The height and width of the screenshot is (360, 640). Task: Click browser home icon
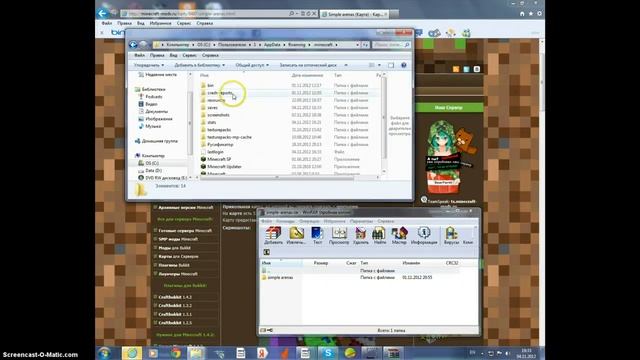522,13
